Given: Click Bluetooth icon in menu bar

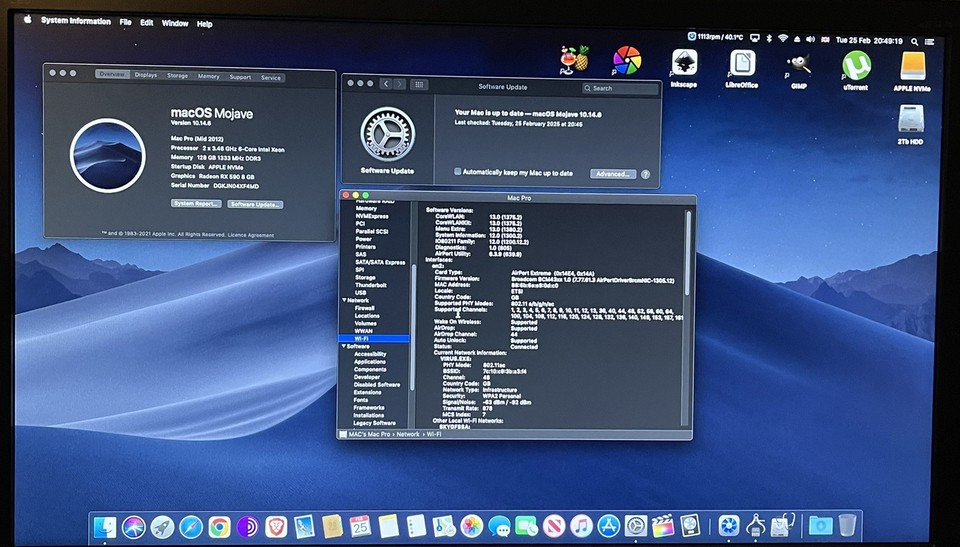Looking at the screenshot, I should pyautogui.click(x=770, y=38).
